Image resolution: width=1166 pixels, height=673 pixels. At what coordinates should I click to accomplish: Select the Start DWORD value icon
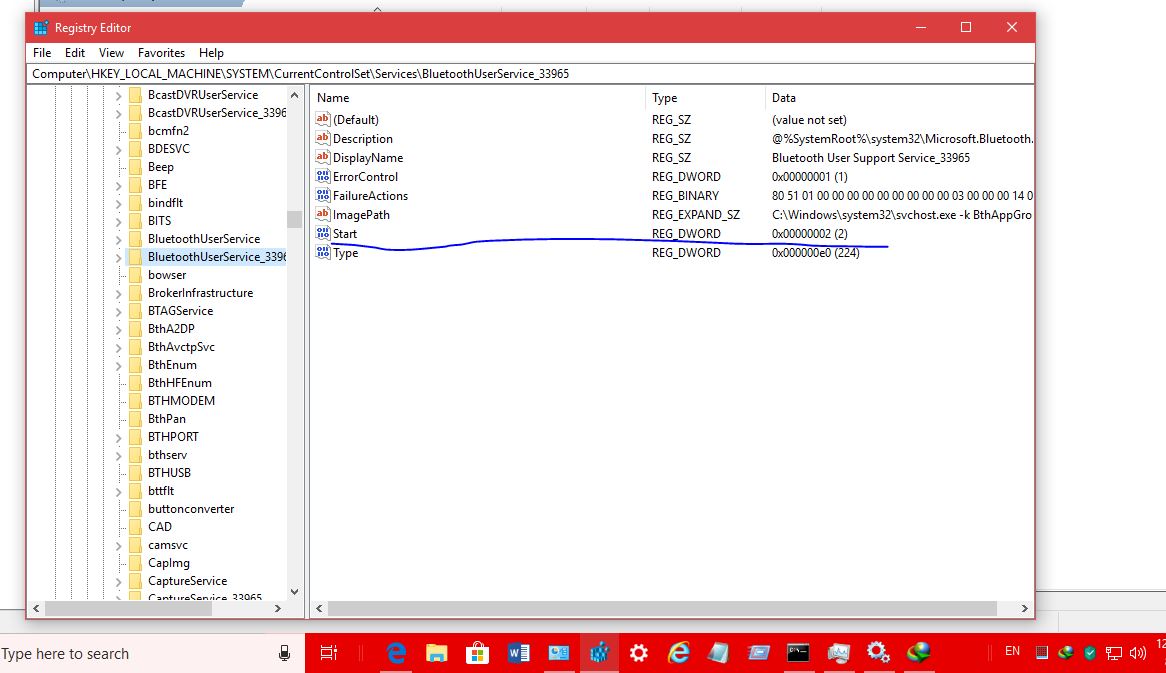tap(323, 234)
